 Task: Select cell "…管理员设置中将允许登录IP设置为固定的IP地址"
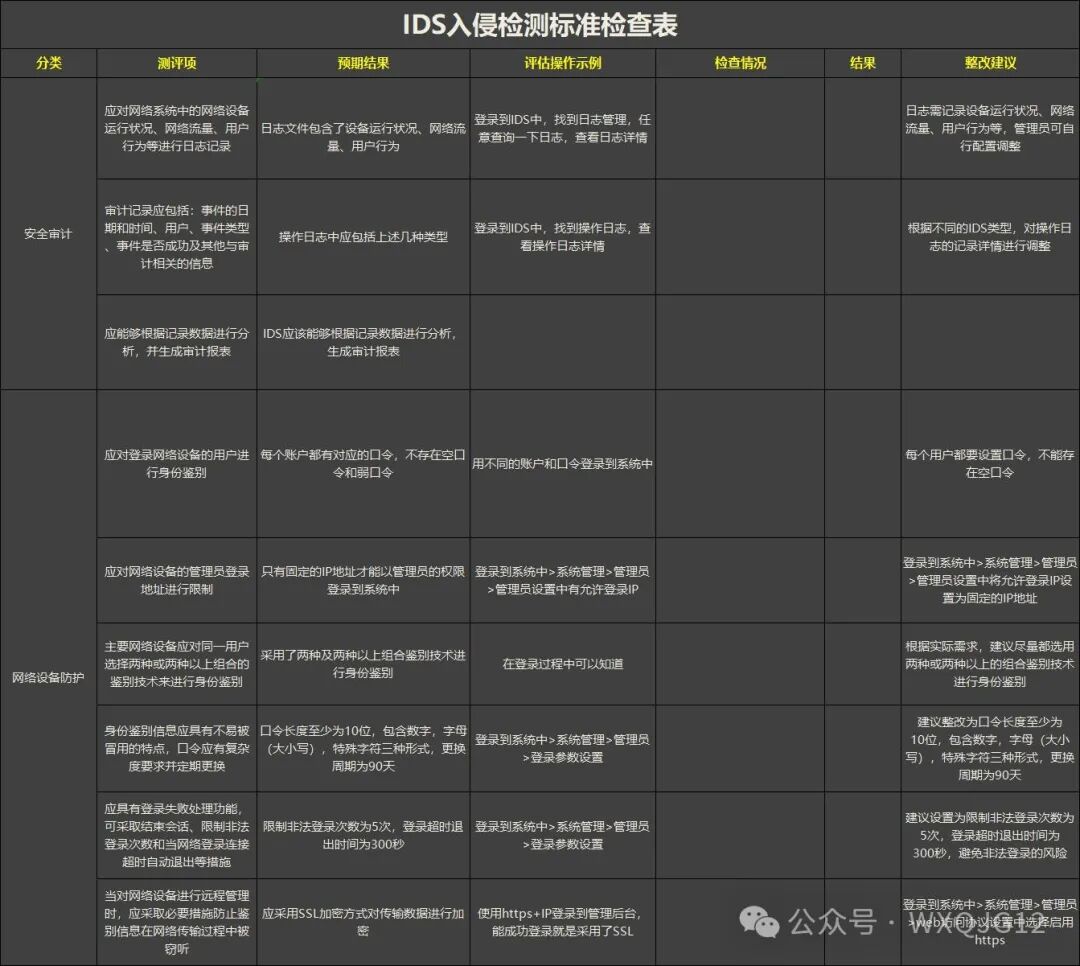(x=990, y=580)
